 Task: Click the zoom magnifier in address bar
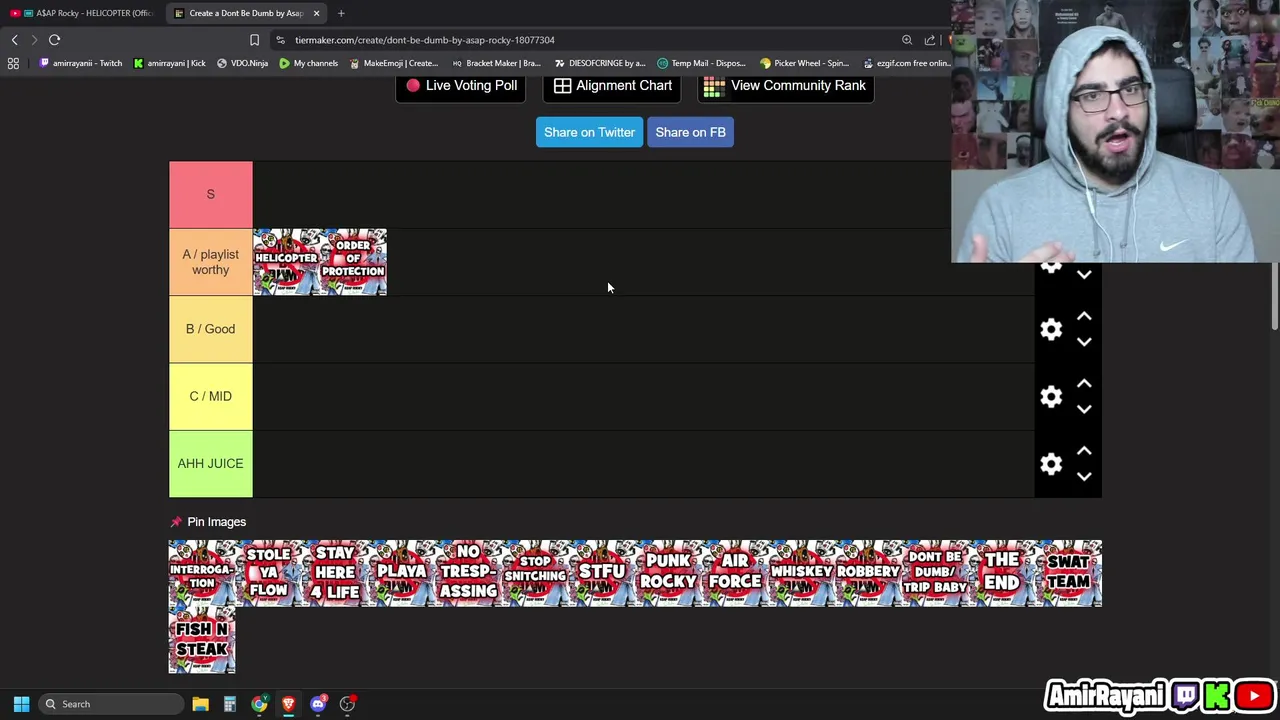(x=907, y=40)
